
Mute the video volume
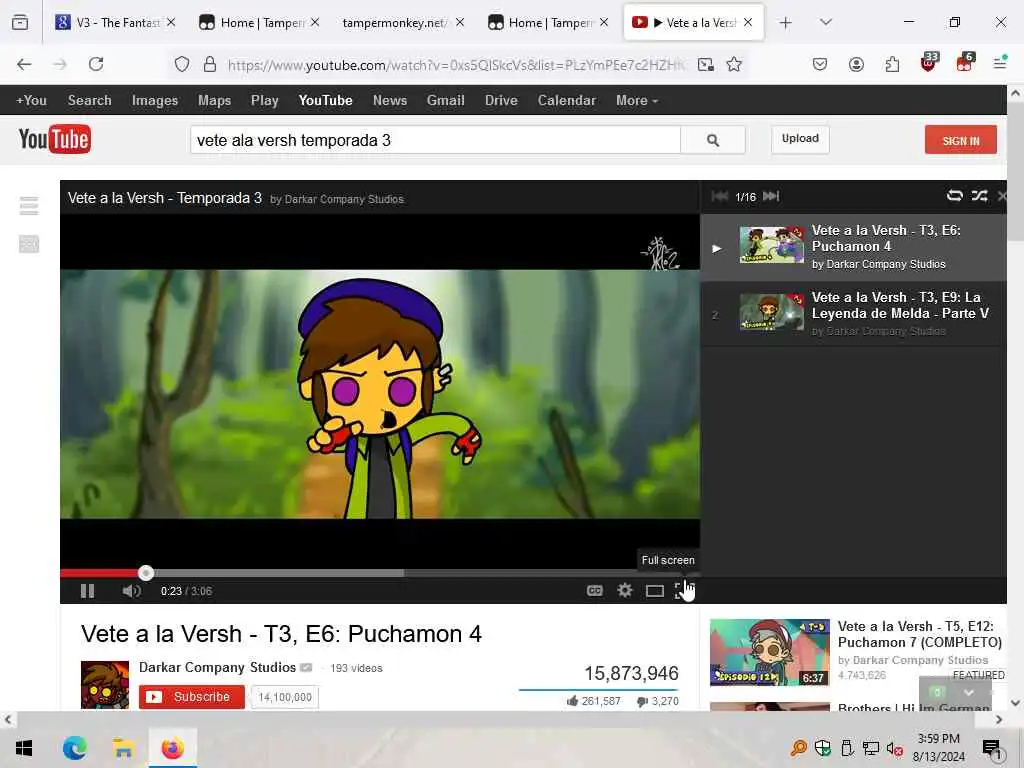click(131, 591)
